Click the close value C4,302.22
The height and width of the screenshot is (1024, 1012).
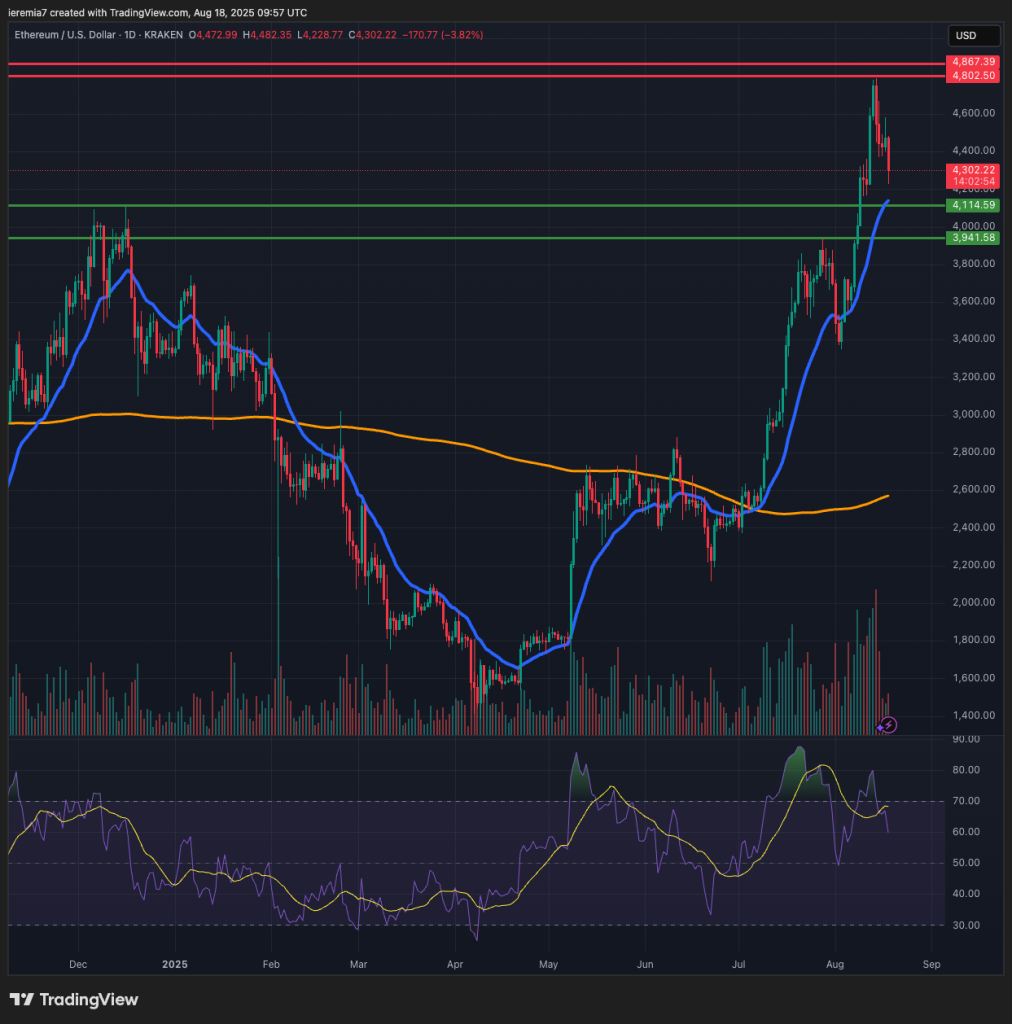pos(372,35)
